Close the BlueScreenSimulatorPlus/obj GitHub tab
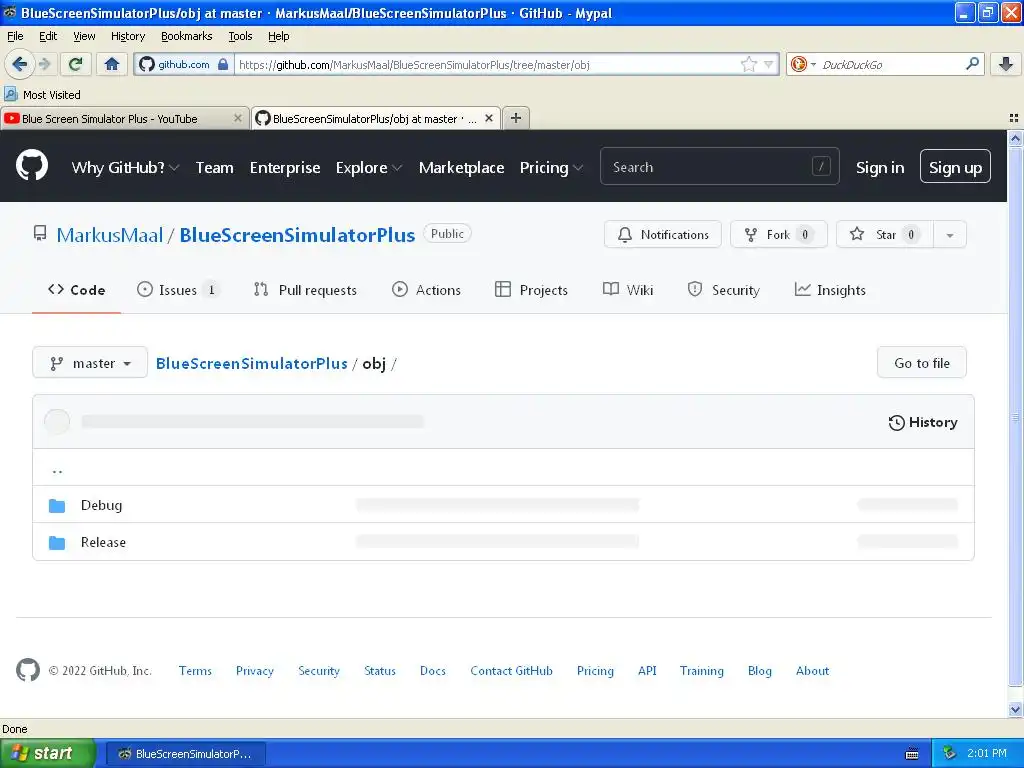This screenshot has height=768, width=1024. (x=488, y=118)
